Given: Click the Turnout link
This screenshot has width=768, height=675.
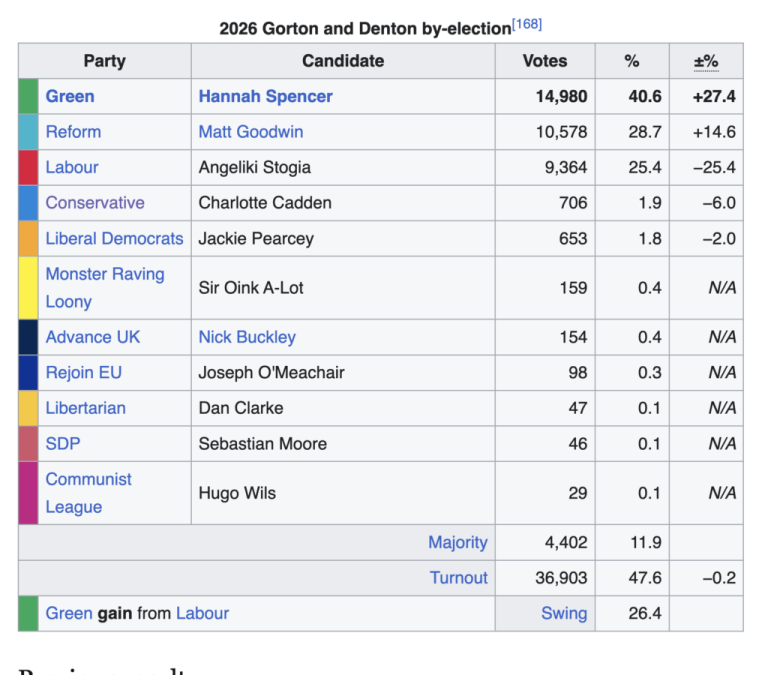Looking at the screenshot, I should click(x=458, y=578).
